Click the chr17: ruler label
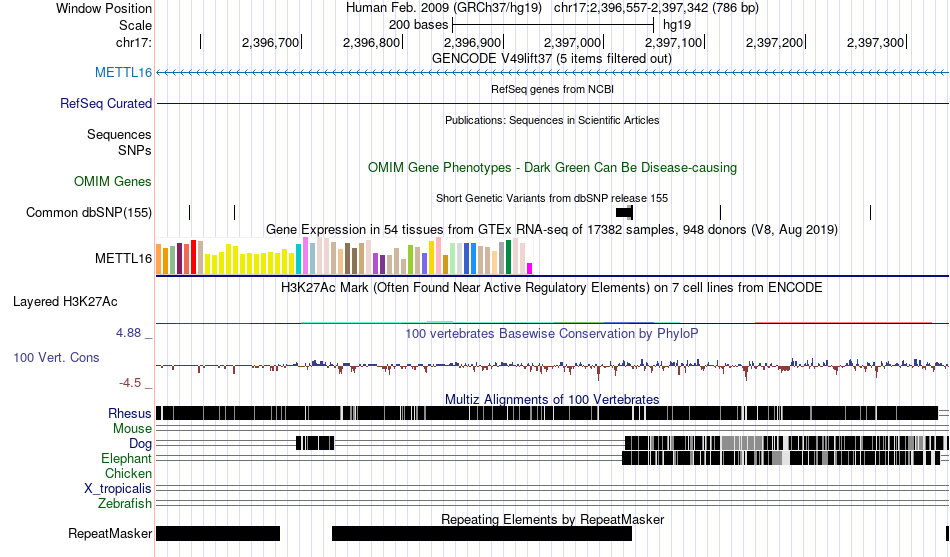The height and width of the screenshot is (557, 950). pyautogui.click(x=134, y=42)
